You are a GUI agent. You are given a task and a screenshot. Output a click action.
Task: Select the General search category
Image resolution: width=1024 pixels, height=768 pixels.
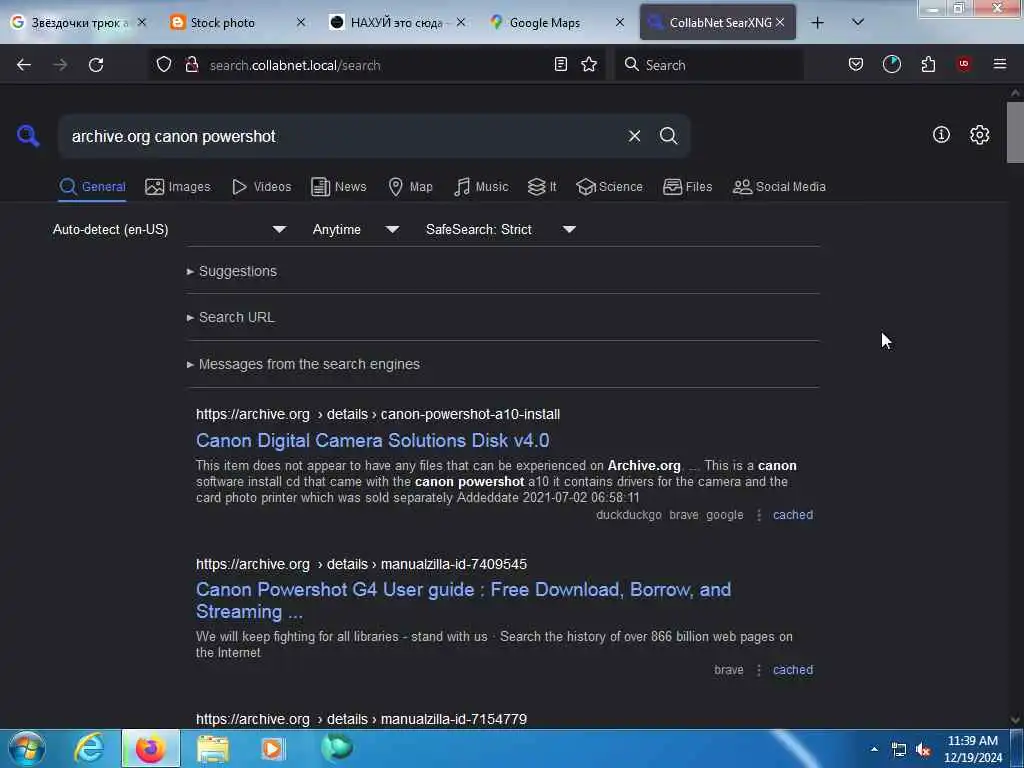(x=92, y=187)
